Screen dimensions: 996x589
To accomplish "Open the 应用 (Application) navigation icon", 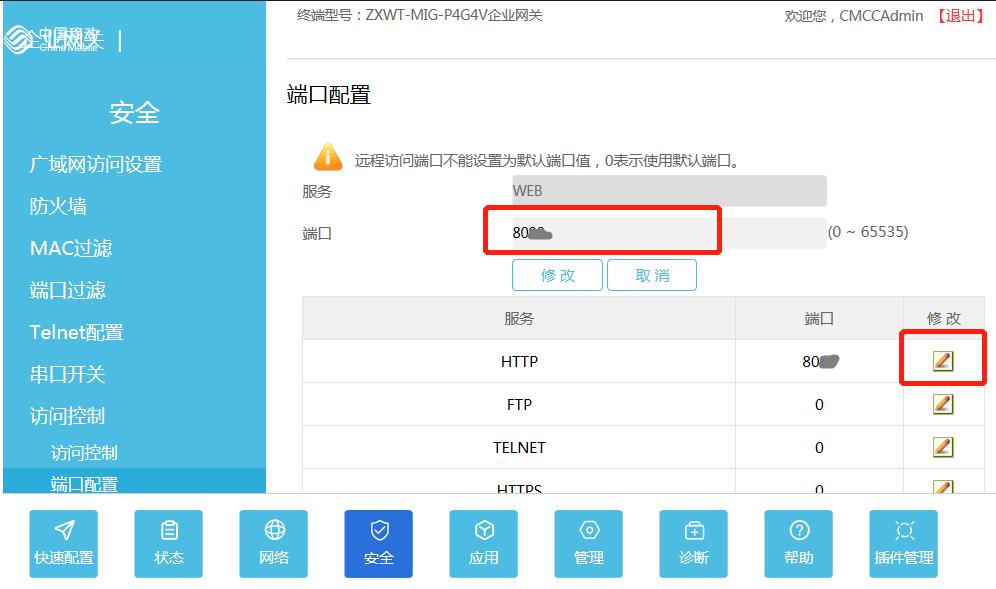I will click(x=483, y=543).
